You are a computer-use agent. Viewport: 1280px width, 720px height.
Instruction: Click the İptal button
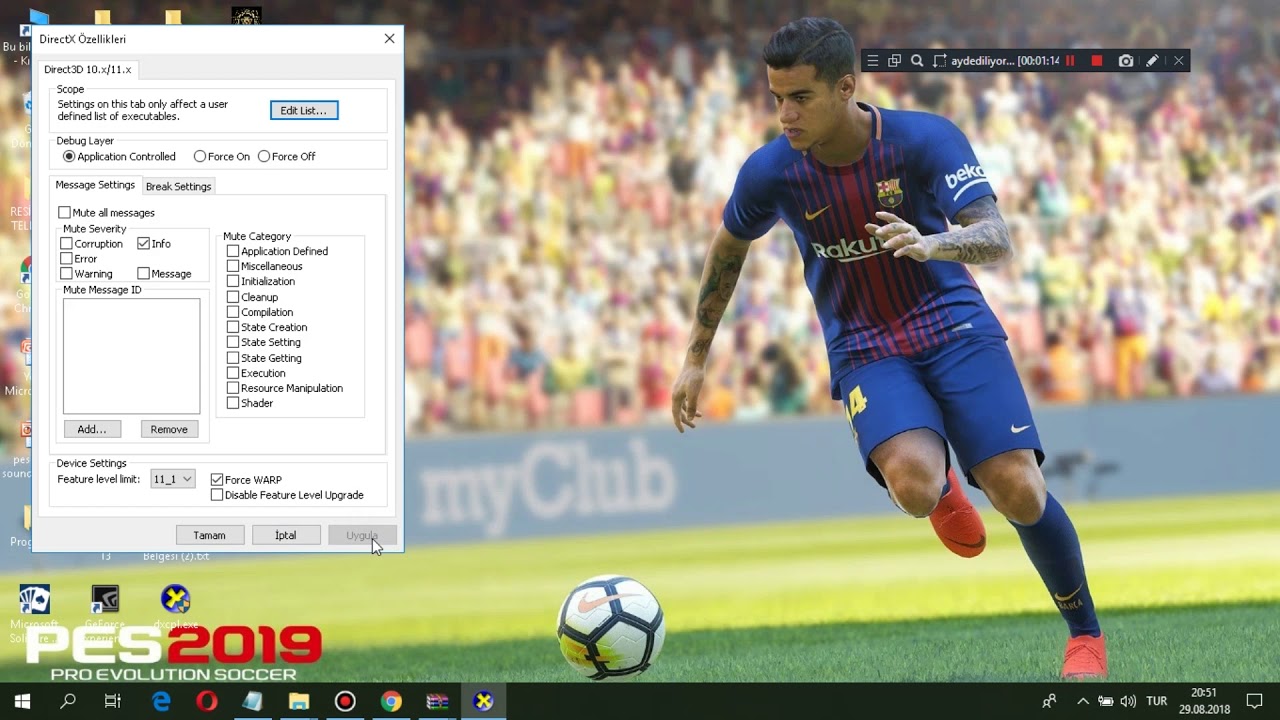click(x=286, y=535)
